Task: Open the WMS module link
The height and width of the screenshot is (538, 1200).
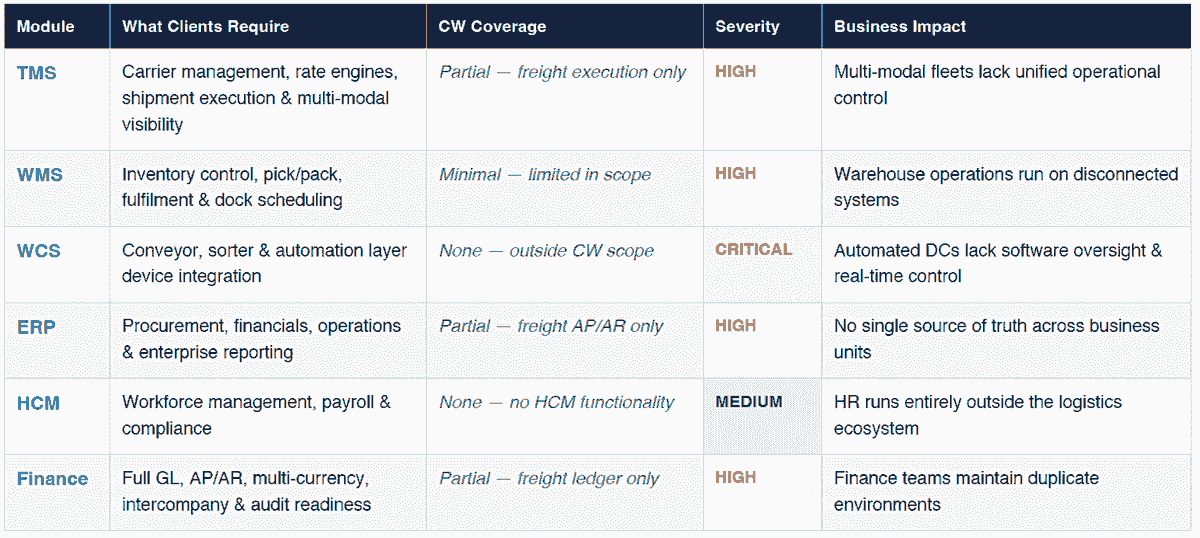Action: tap(40, 175)
